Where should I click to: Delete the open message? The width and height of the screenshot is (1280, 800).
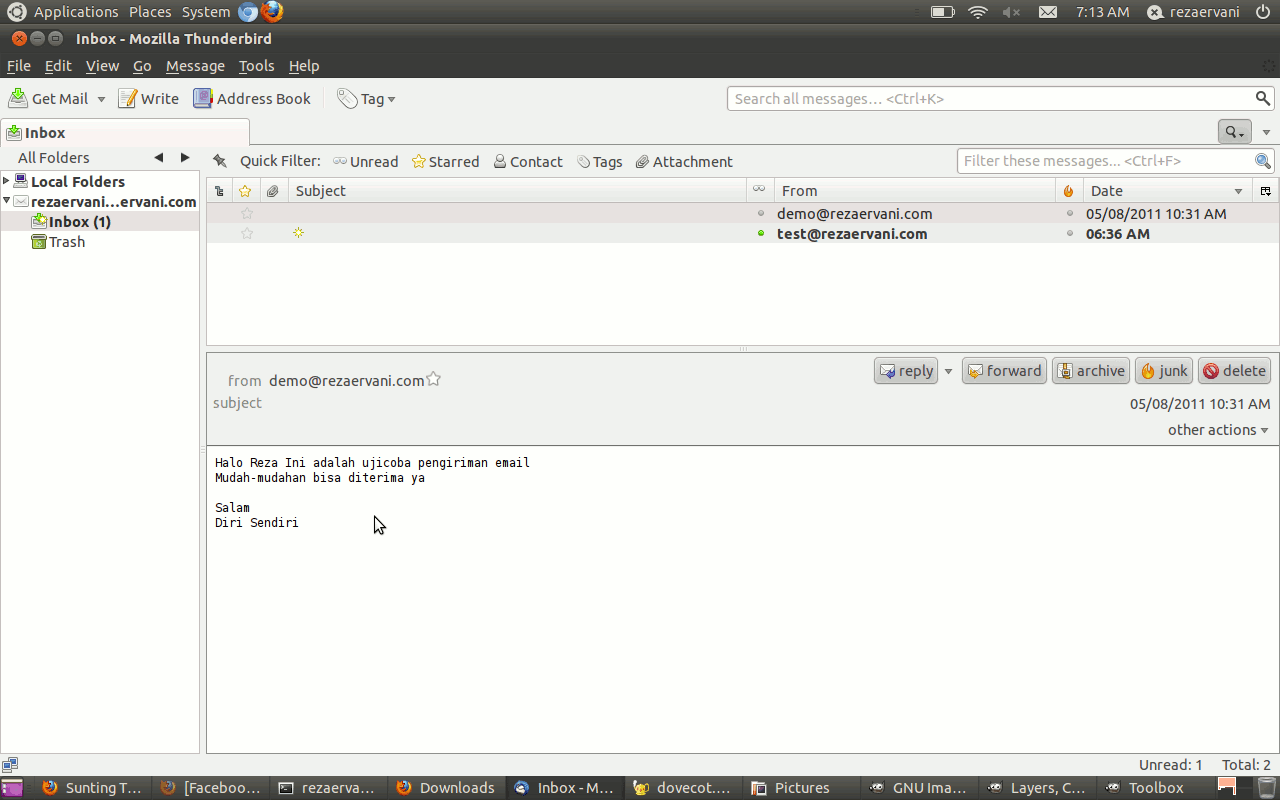pos(1234,371)
